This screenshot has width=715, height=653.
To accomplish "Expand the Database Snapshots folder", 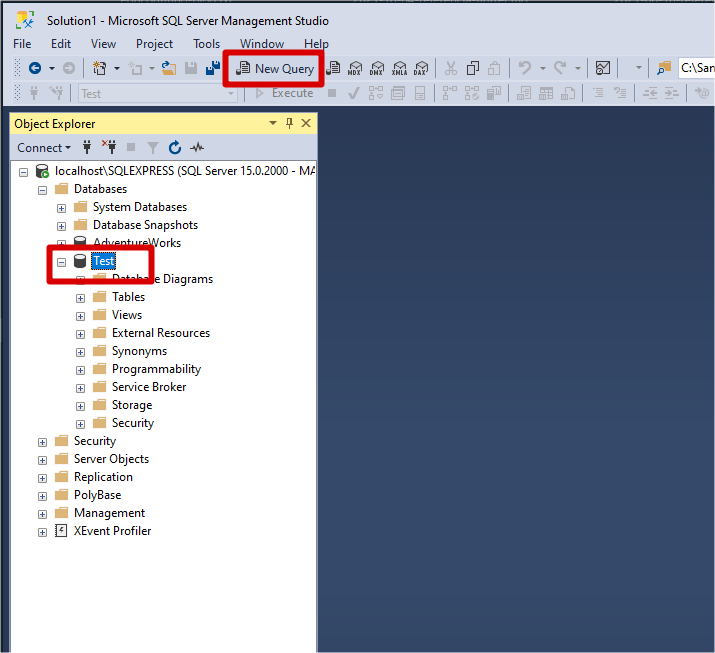I will pyautogui.click(x=61, y=226).
